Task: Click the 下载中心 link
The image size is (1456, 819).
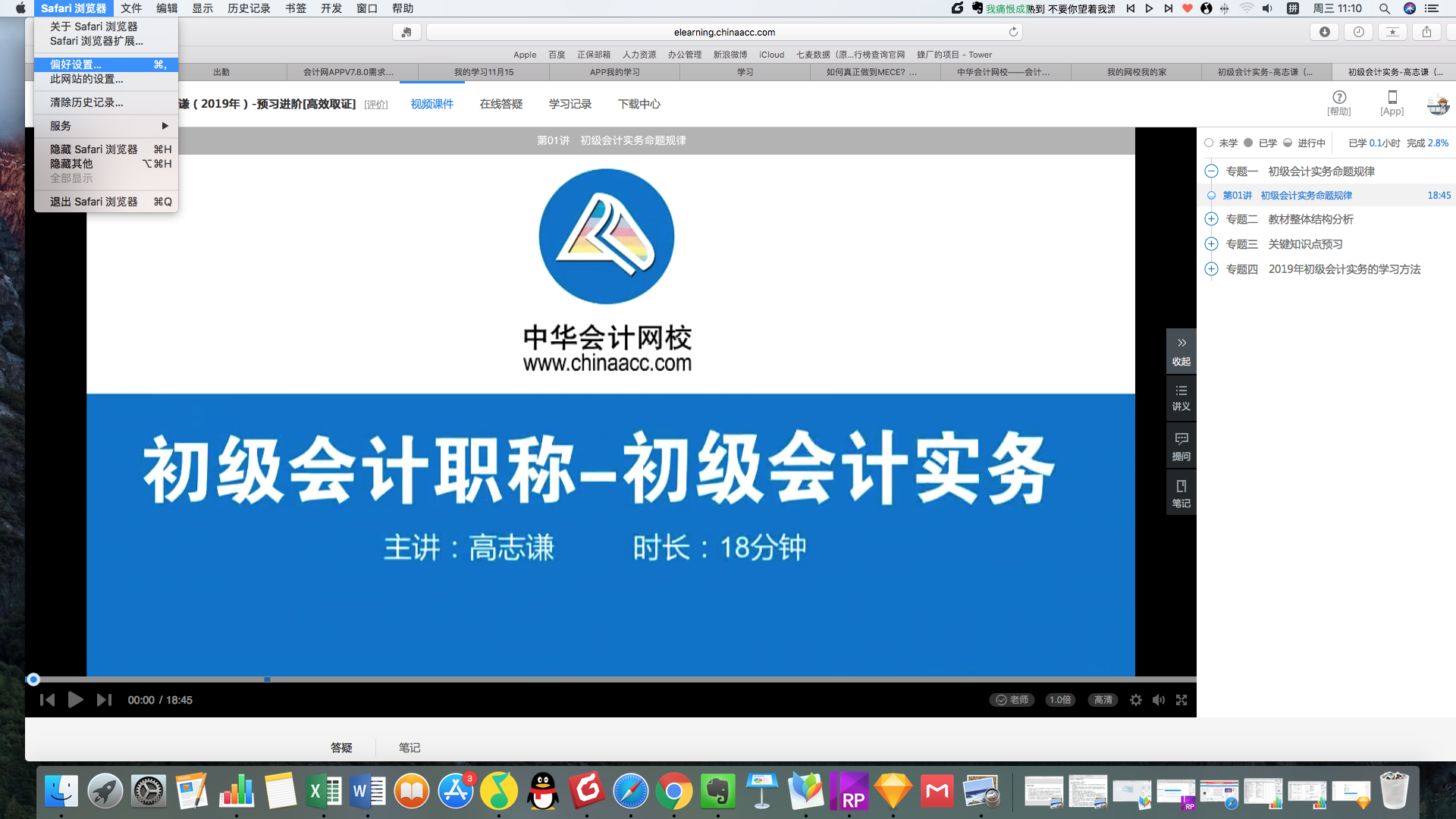Action: (639, 104)
